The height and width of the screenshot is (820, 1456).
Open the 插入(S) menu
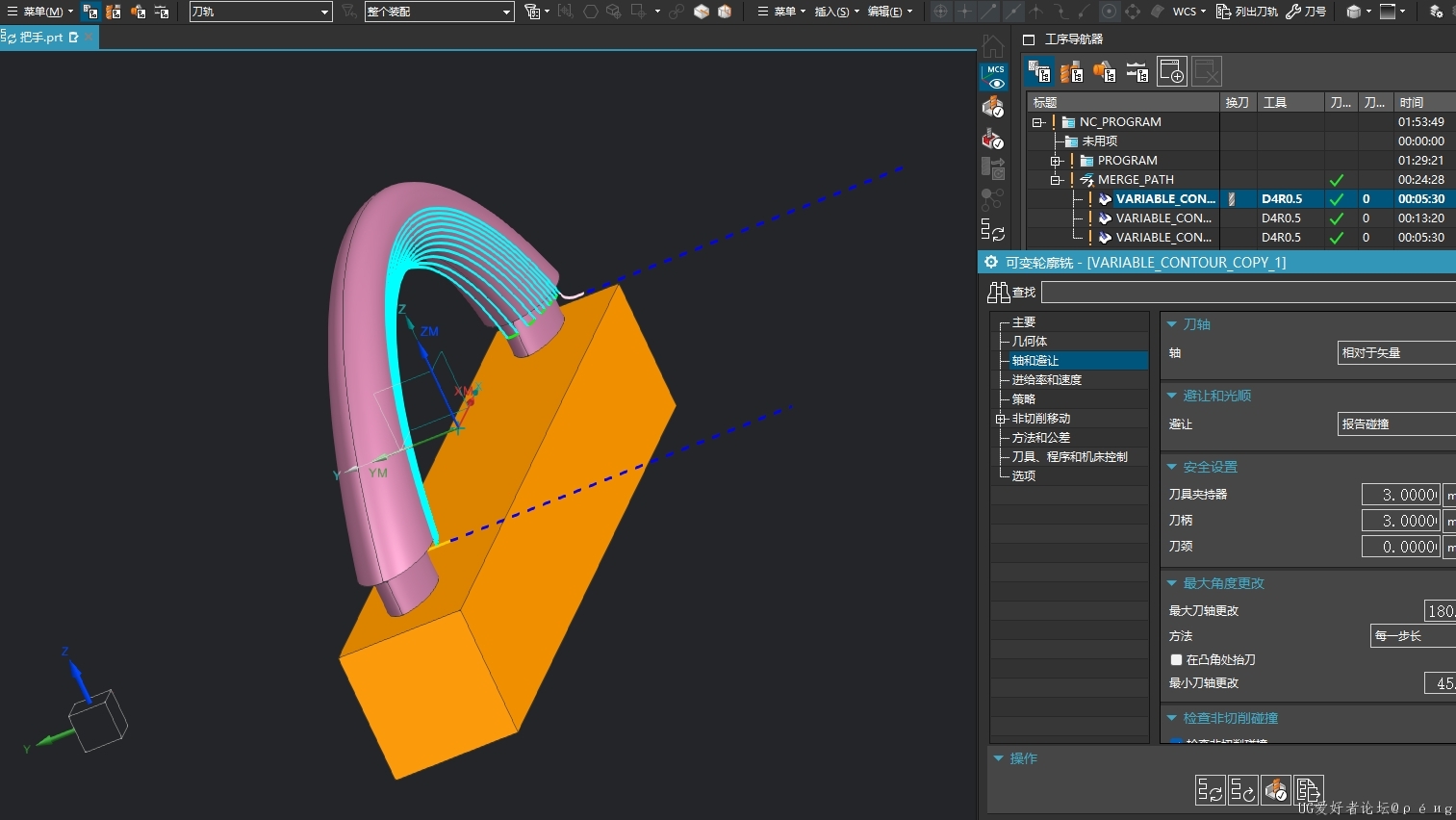tap(836, 12)
